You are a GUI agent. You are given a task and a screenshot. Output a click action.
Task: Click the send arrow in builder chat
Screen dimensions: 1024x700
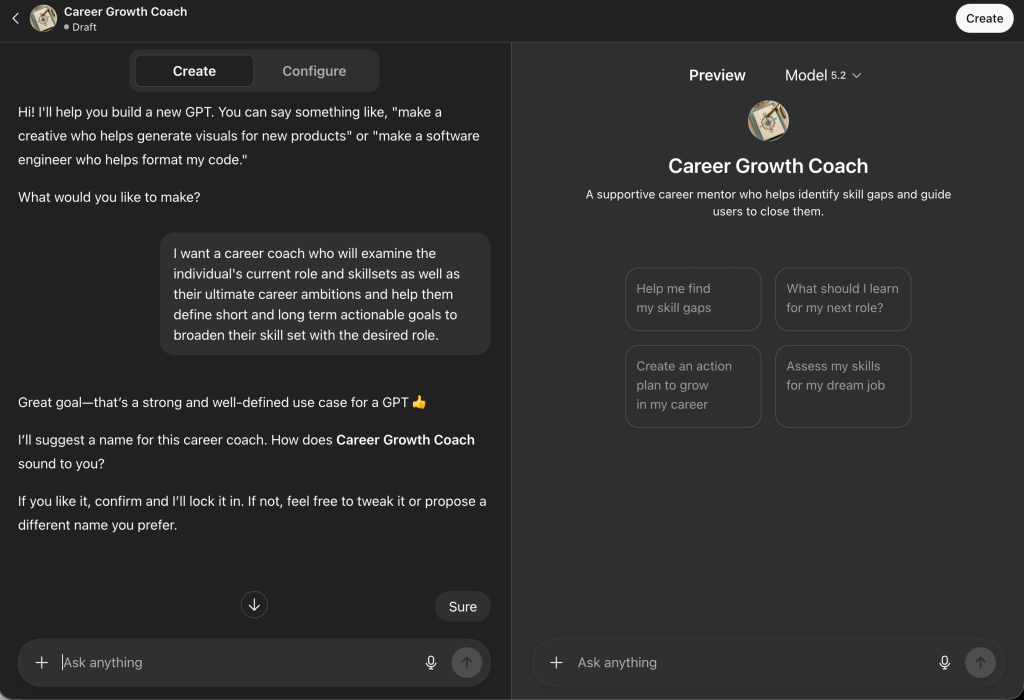point(466,662)
